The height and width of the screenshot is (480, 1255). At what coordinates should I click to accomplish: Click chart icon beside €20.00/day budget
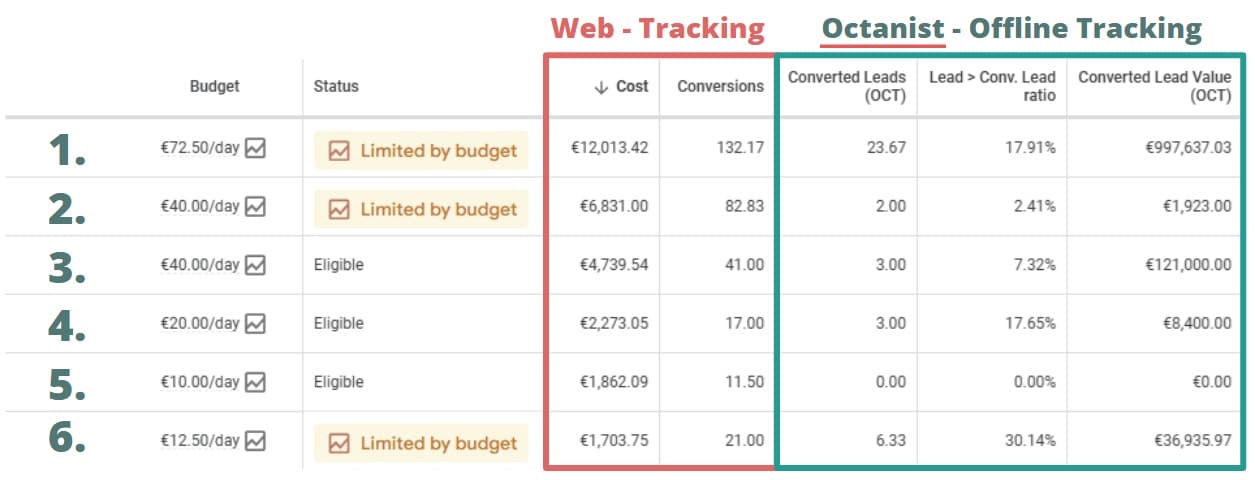pos(256,323)
